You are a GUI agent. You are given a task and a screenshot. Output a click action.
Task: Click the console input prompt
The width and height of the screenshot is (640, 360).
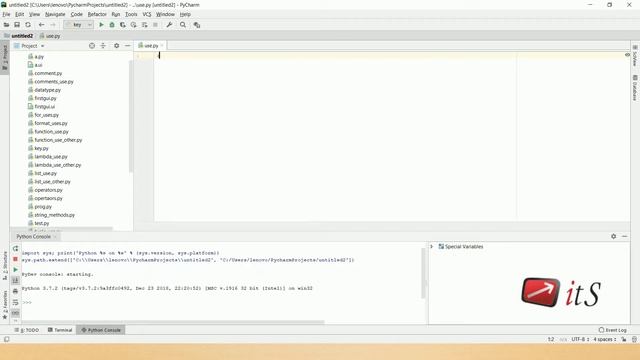pyautogui.click(x=27, y=302)
